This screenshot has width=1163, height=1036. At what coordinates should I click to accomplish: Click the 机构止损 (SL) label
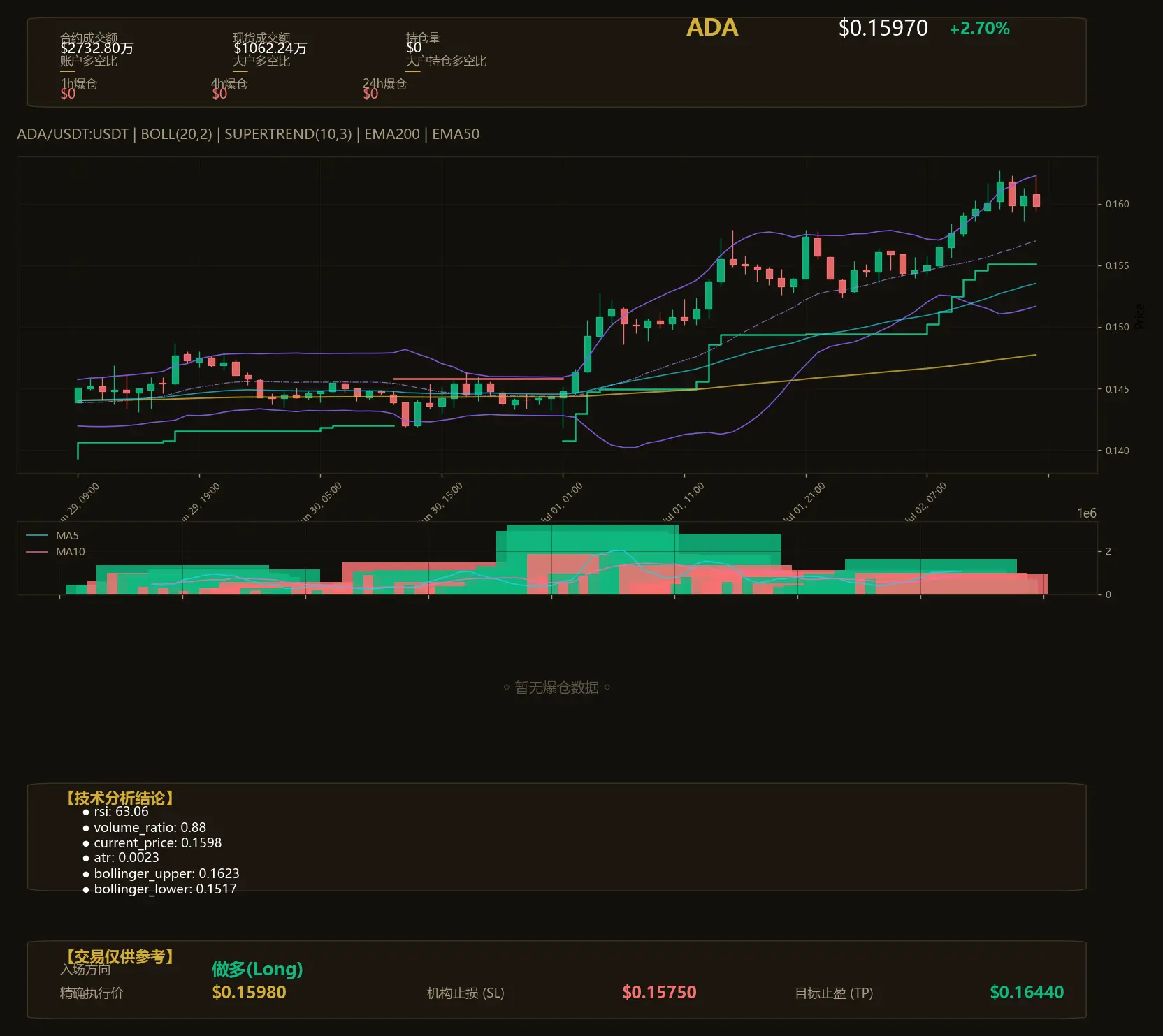tap(465, 993)
